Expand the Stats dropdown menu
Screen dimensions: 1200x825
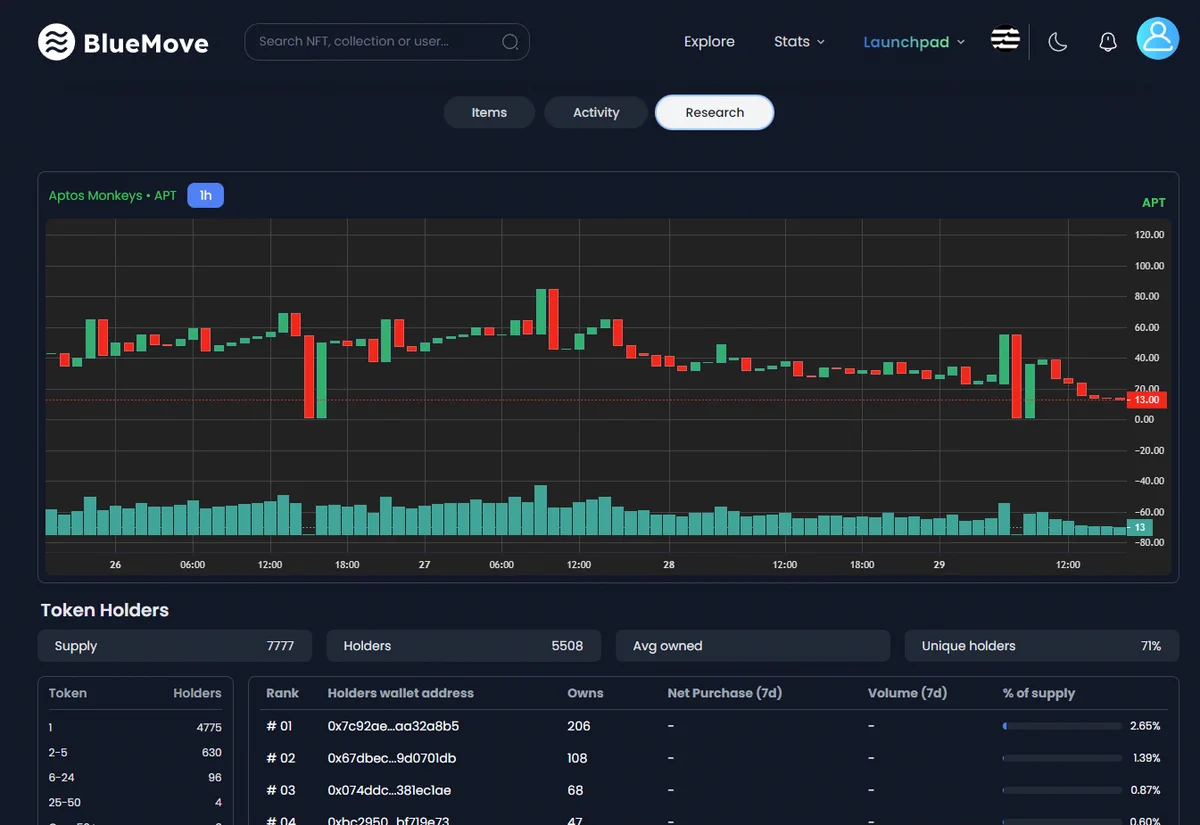(799, 42)
